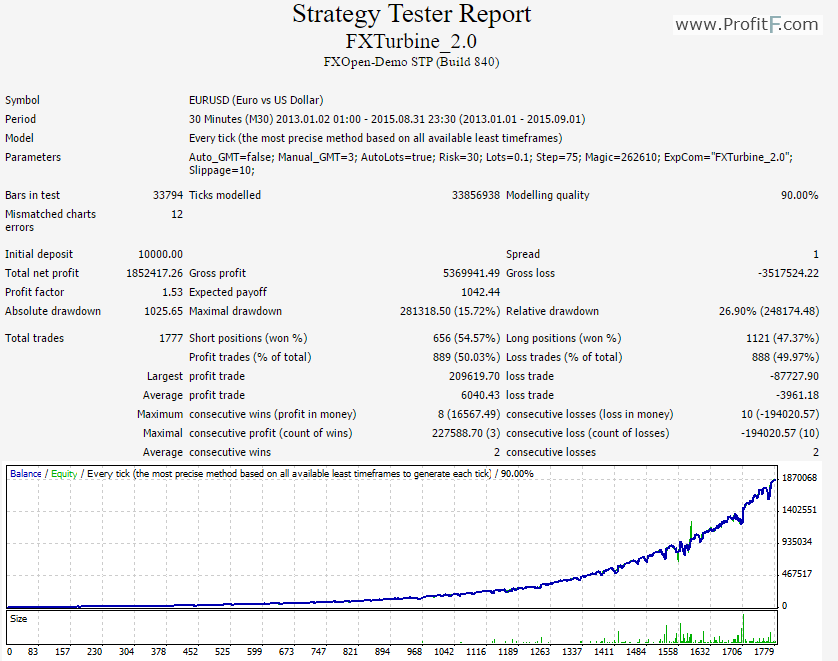
Task: Click the Balance legend label in chart
Action: (26, 474)
